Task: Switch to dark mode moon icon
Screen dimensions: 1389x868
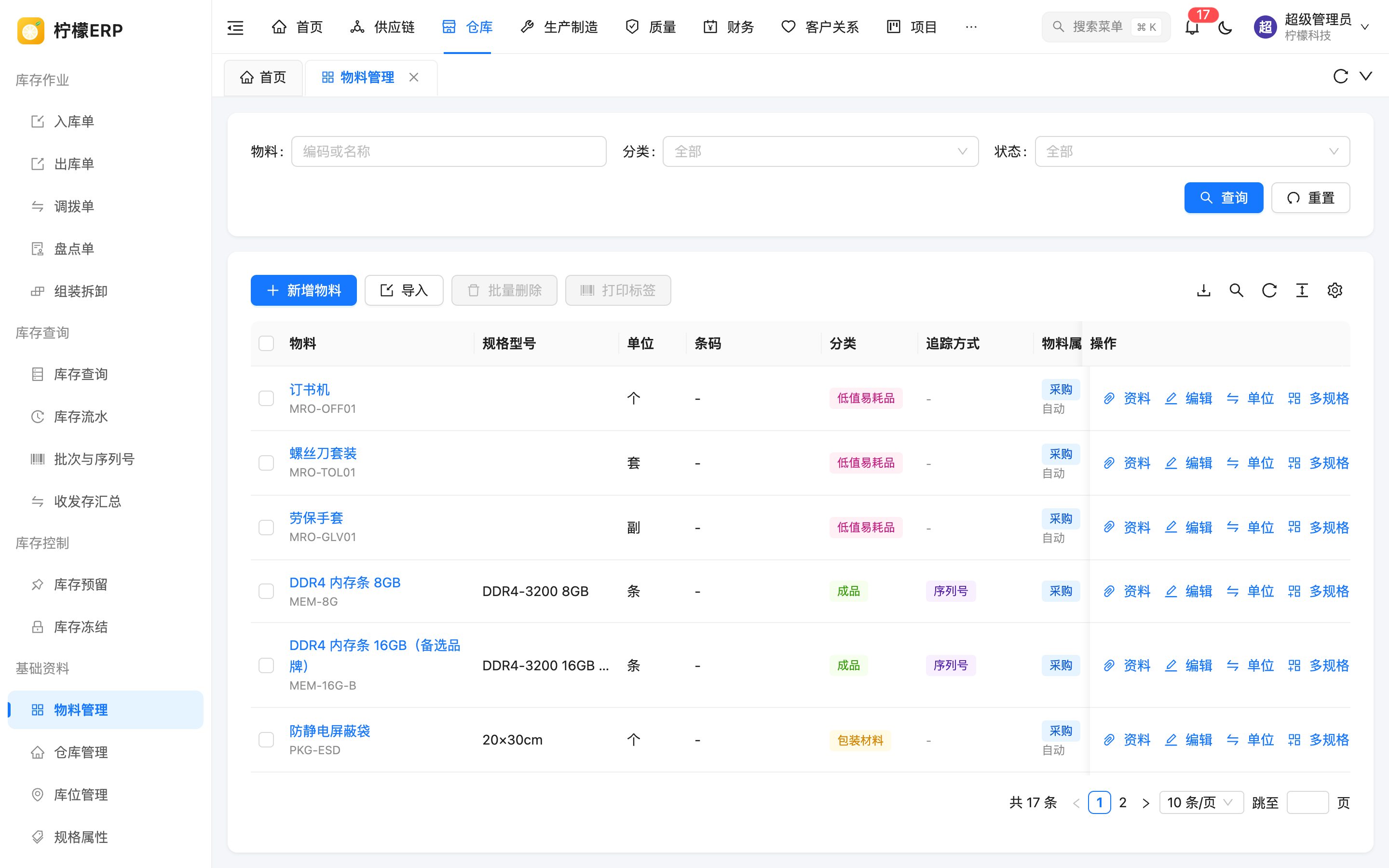Action: pos(1225,27)
